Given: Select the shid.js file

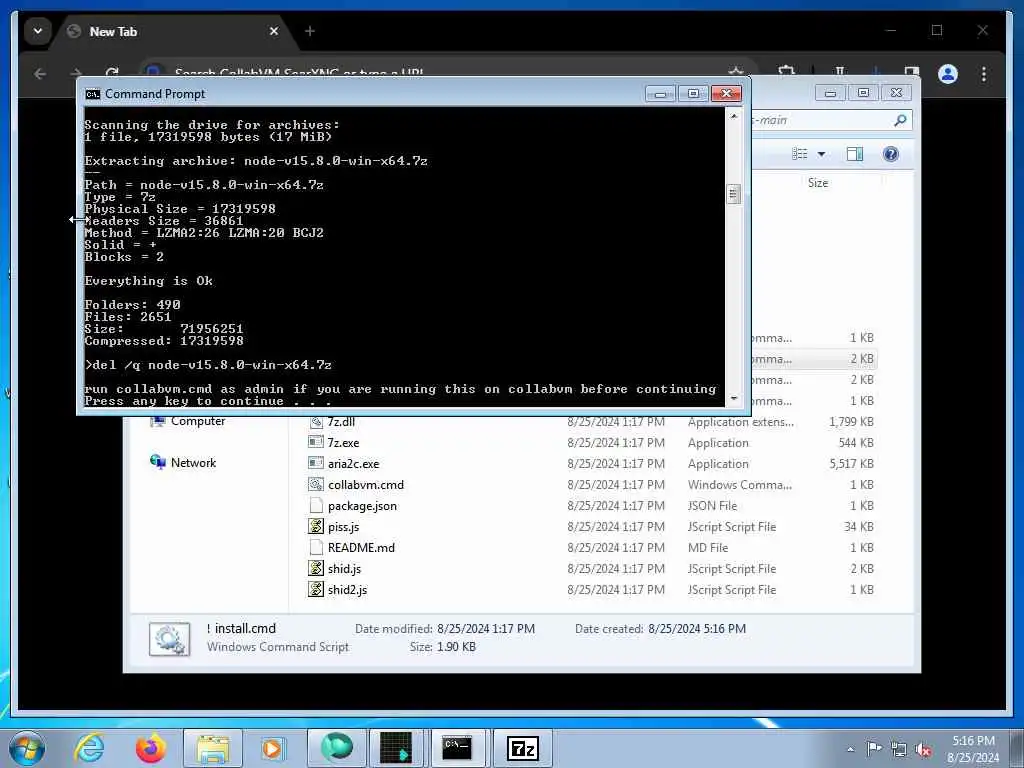Looking at the screenshot, I should coord(344,568).
